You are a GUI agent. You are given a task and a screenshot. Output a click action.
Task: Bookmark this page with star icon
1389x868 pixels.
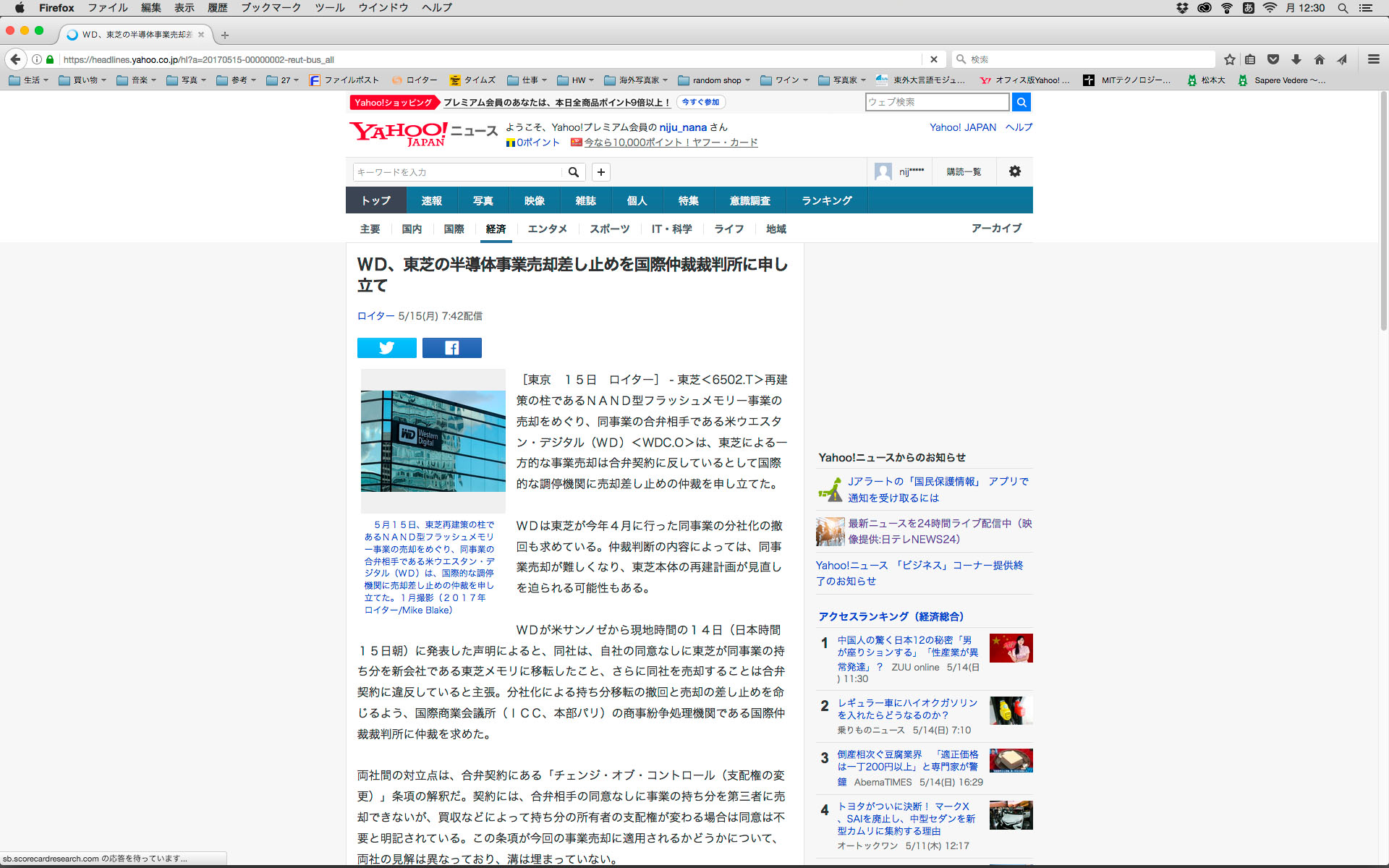pos(1229,59)
